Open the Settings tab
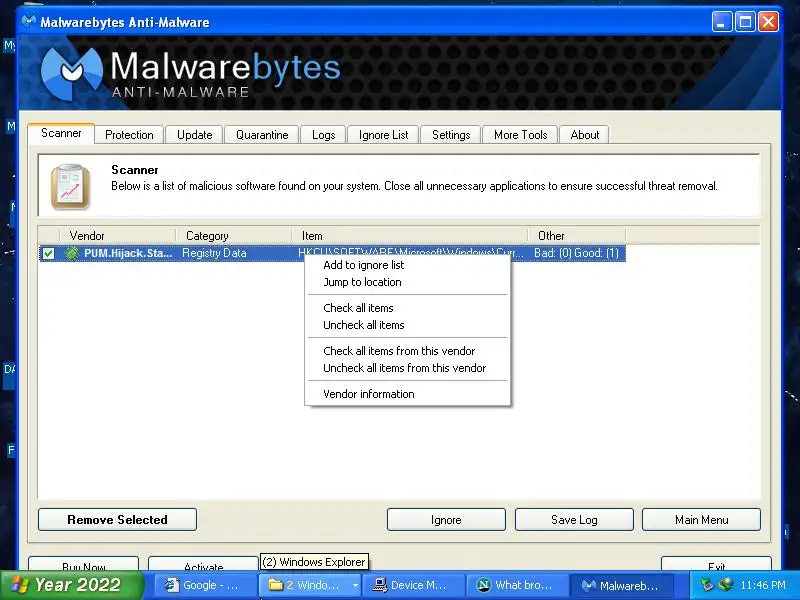The width and height of the screenshot is (800, 600). pos(451,135)
